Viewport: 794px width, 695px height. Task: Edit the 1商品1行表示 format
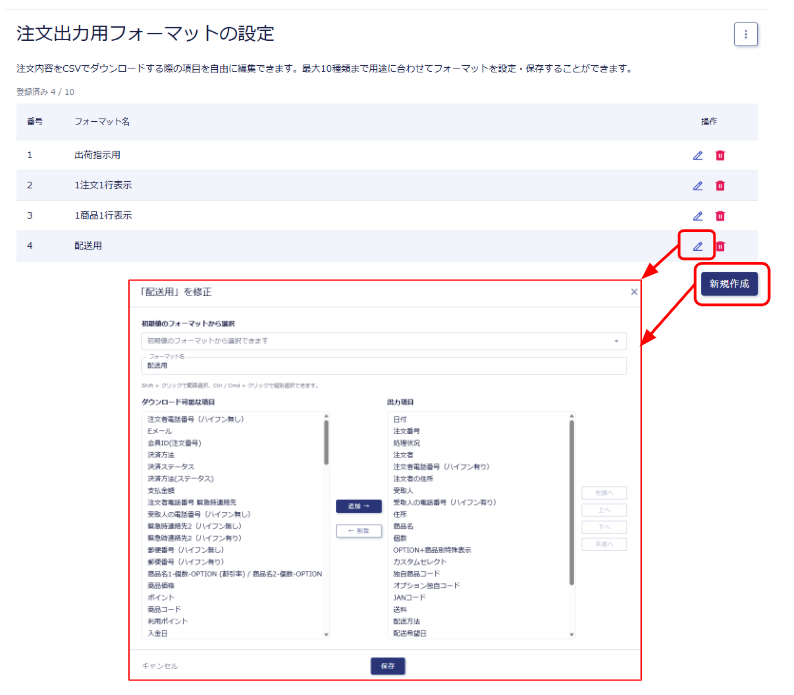coord(697,216)
